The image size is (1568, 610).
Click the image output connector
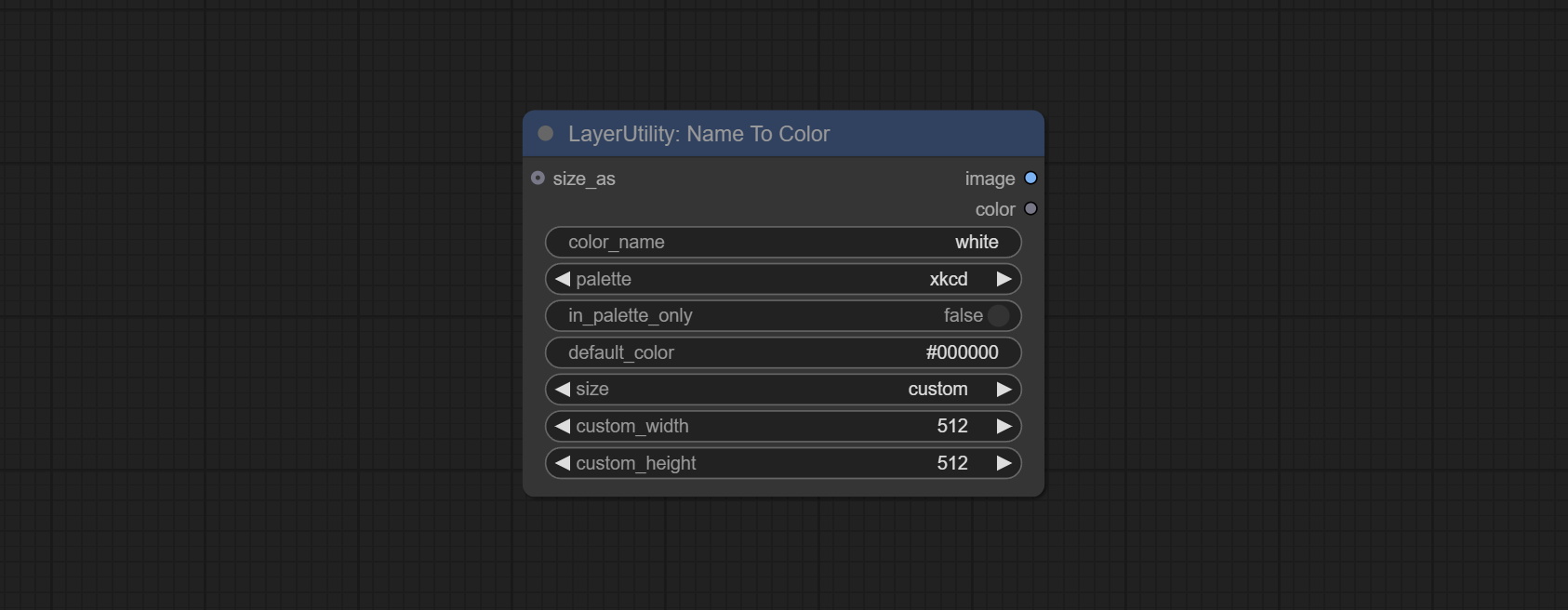(x=1030, y=178)
